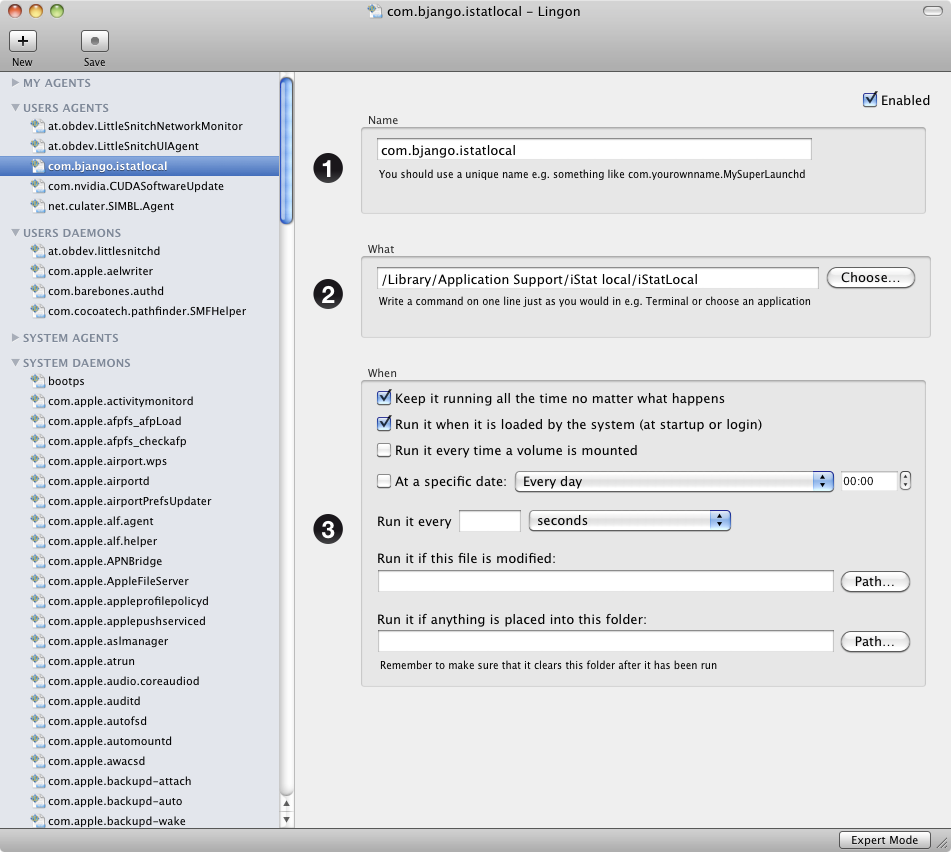The height and width of the screenshot is (852, 951).
Task: Select com.apple.aslmanager in the sidebar
Action: [x=139, y=641]
